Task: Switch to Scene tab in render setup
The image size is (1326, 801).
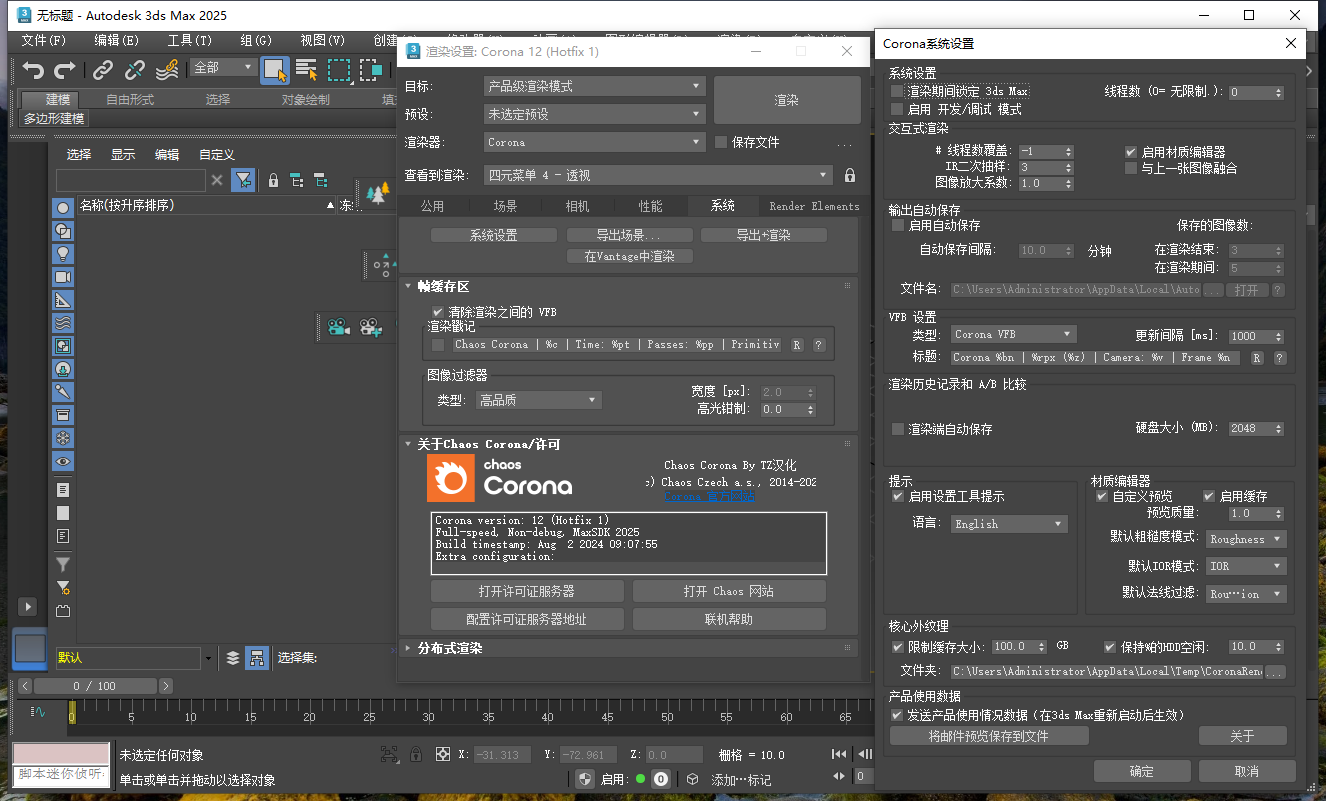Action: (x=505, y=206)
